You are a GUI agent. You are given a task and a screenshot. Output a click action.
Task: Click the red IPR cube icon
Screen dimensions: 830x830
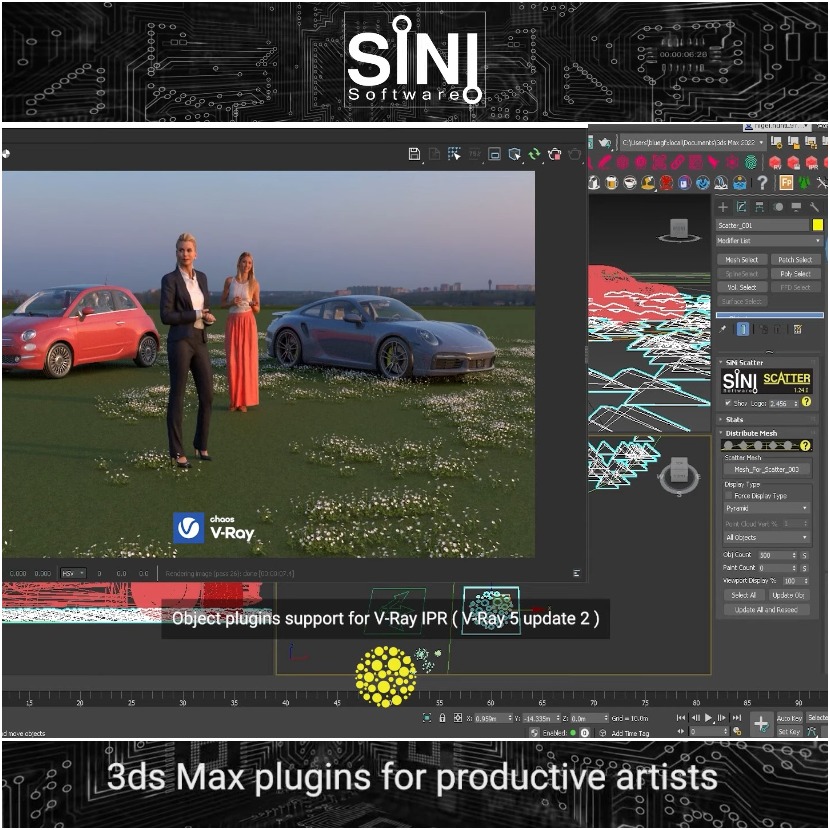(x=811, y=163)
